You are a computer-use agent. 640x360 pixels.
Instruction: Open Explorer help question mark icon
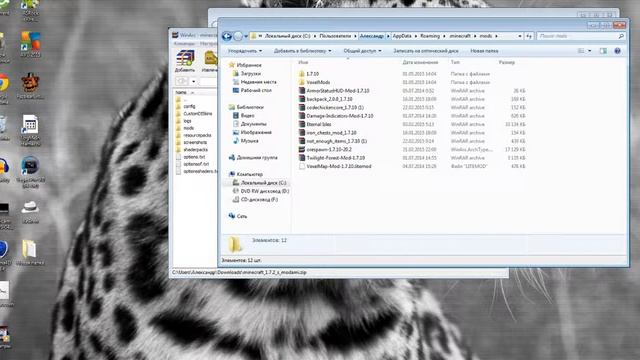(x=617, y=51)
